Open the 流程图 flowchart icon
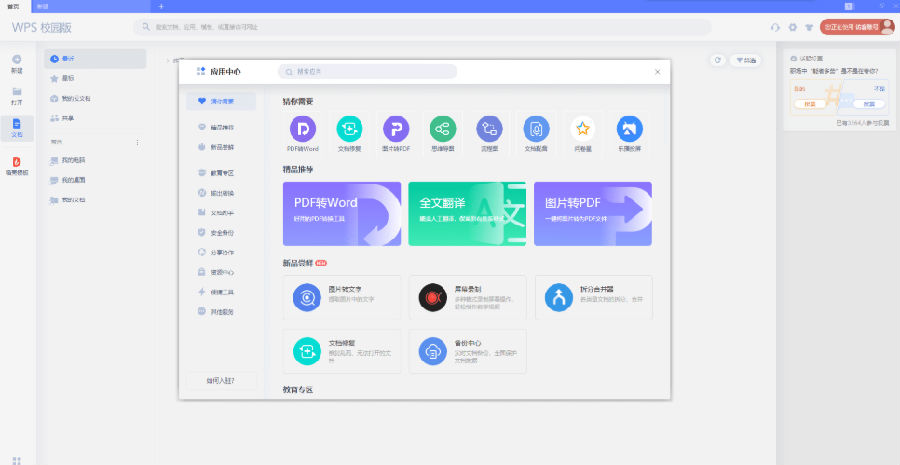Viewport: 900px width, 465px height. [490, 129]
